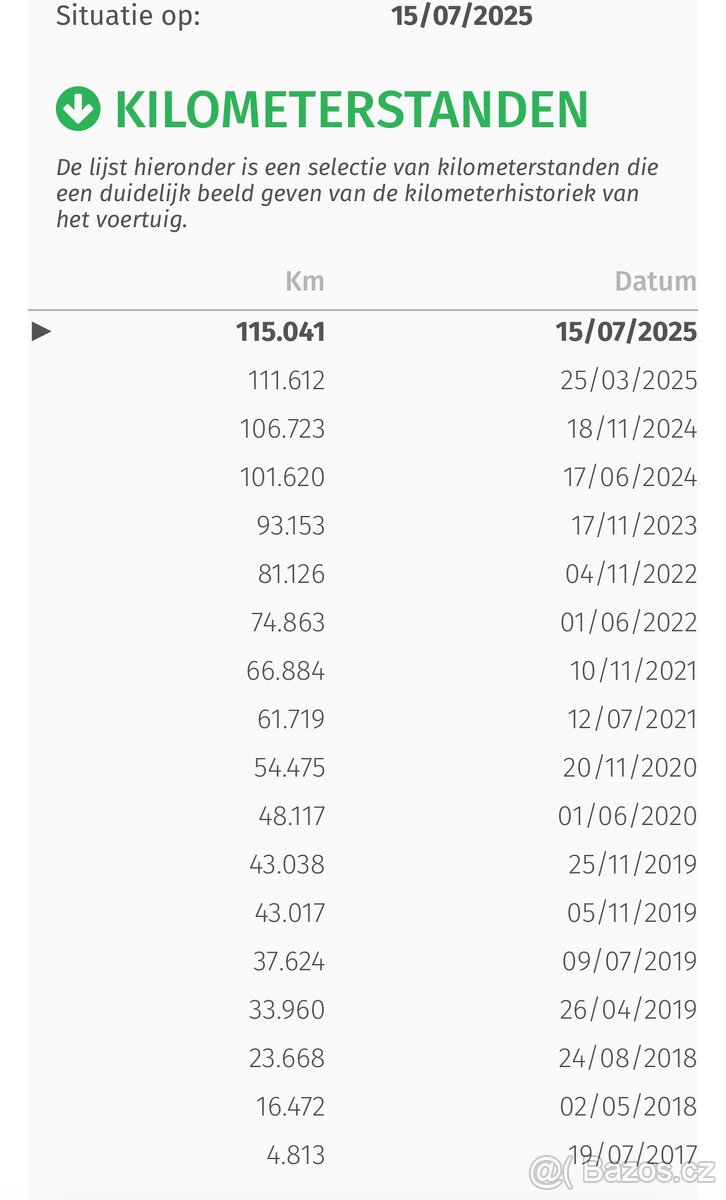Image resolution: width=726 pixels, height=1200 pixels.
Task: Click the 4.813 km first reading
Action: pyautogui.click(x=296, y=1155)
